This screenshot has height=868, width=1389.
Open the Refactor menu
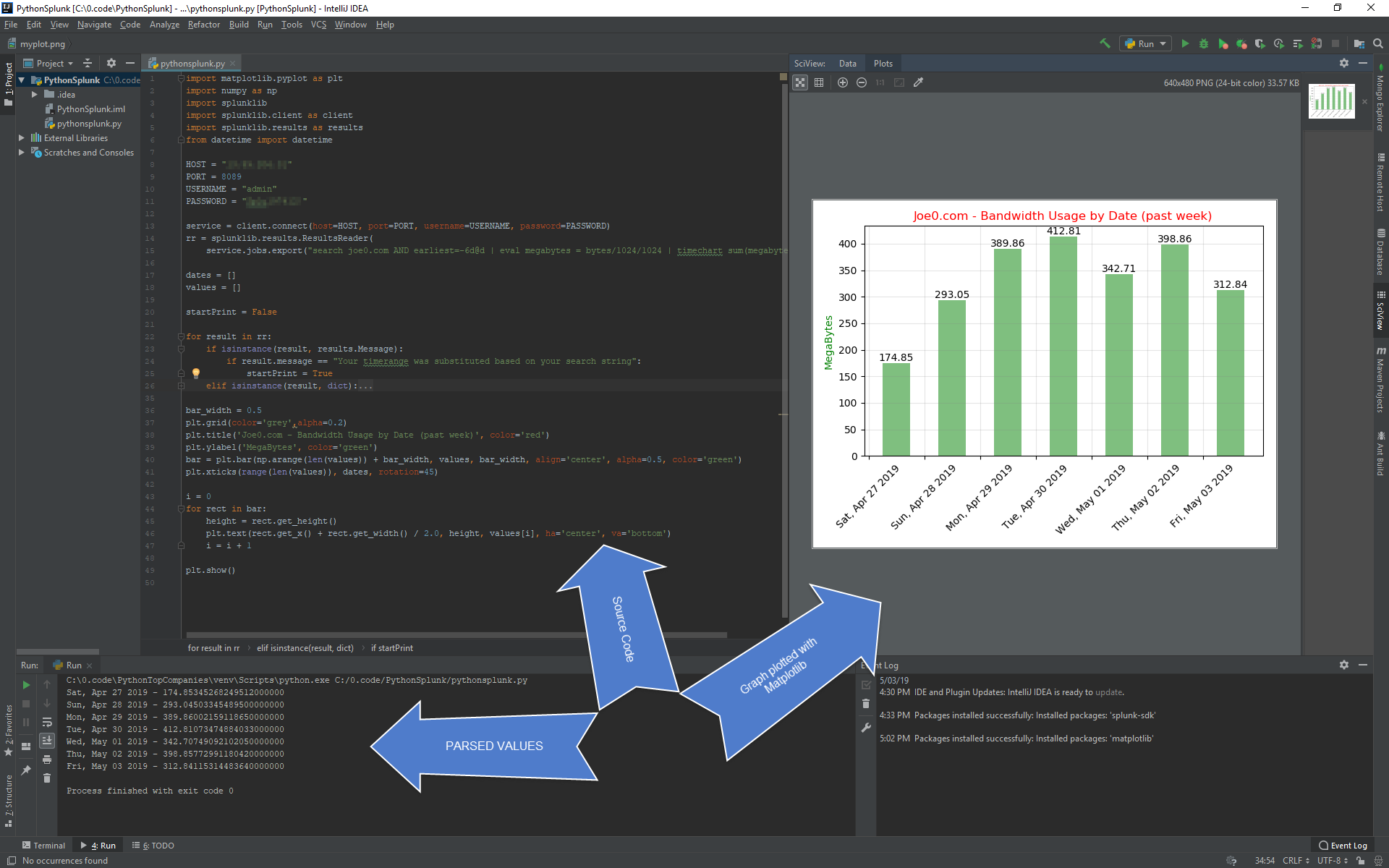pos(204,25)
